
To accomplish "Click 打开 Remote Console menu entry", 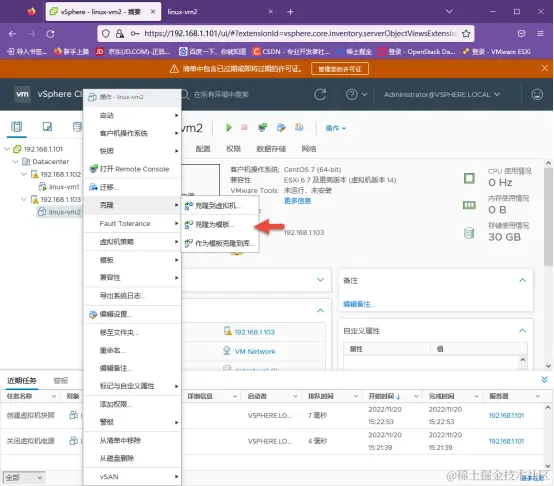I will tap(132, 169).
